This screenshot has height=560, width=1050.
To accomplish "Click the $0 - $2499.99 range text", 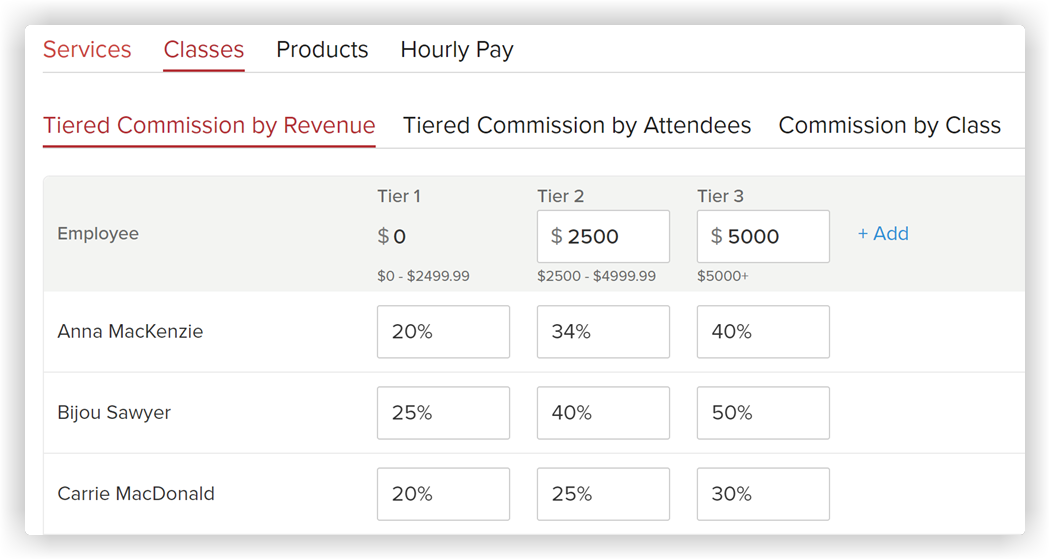I will pos(423,276).
